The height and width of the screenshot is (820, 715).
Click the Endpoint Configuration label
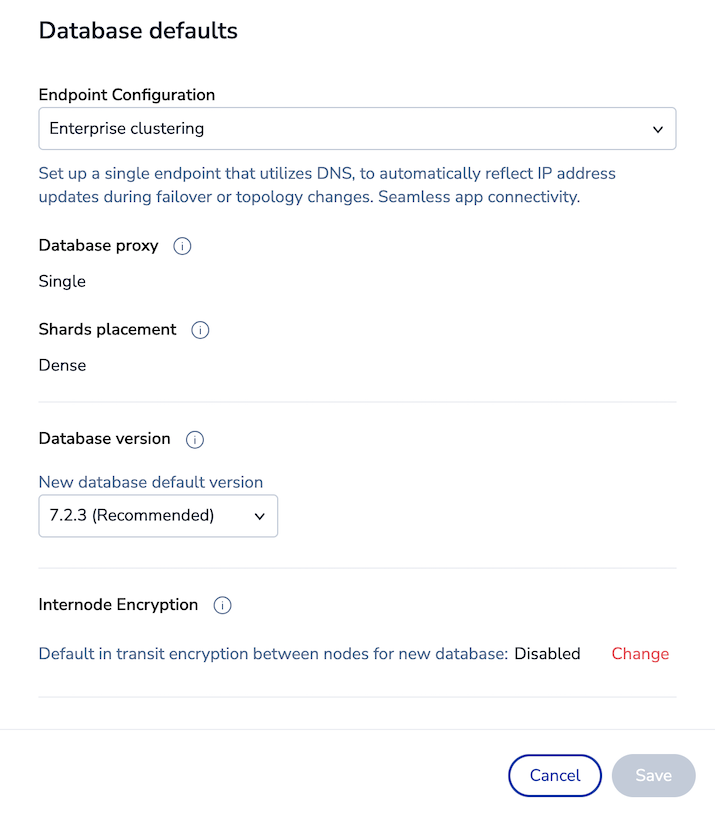tap(127, 95)
